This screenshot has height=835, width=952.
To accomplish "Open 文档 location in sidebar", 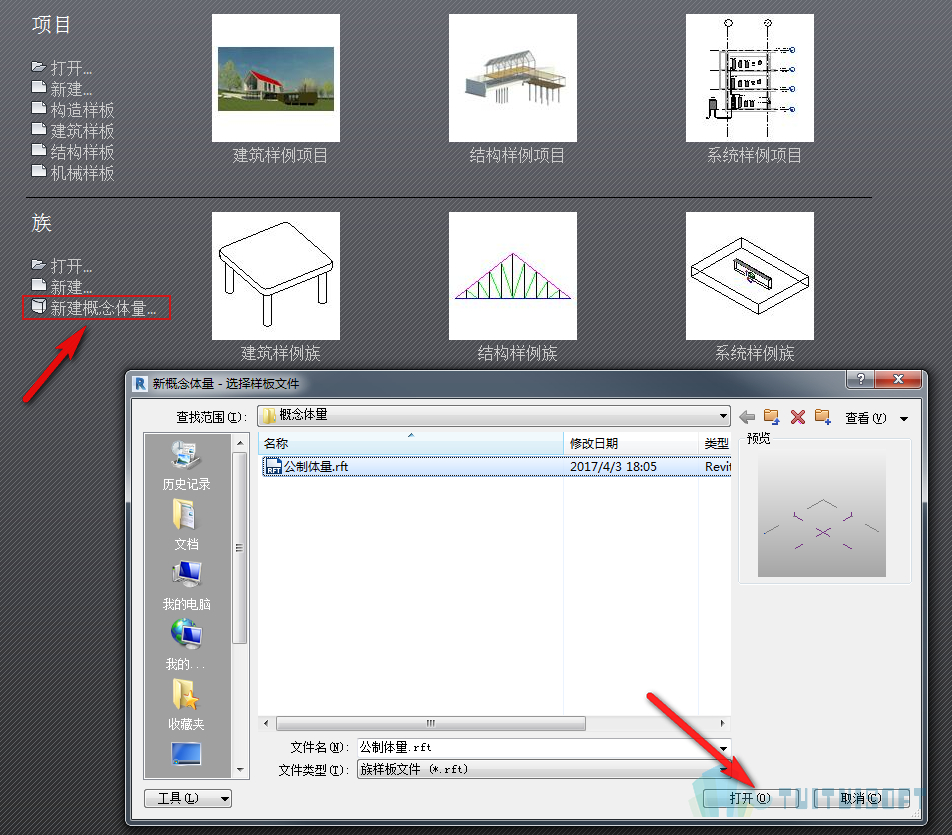I will 186,525.
